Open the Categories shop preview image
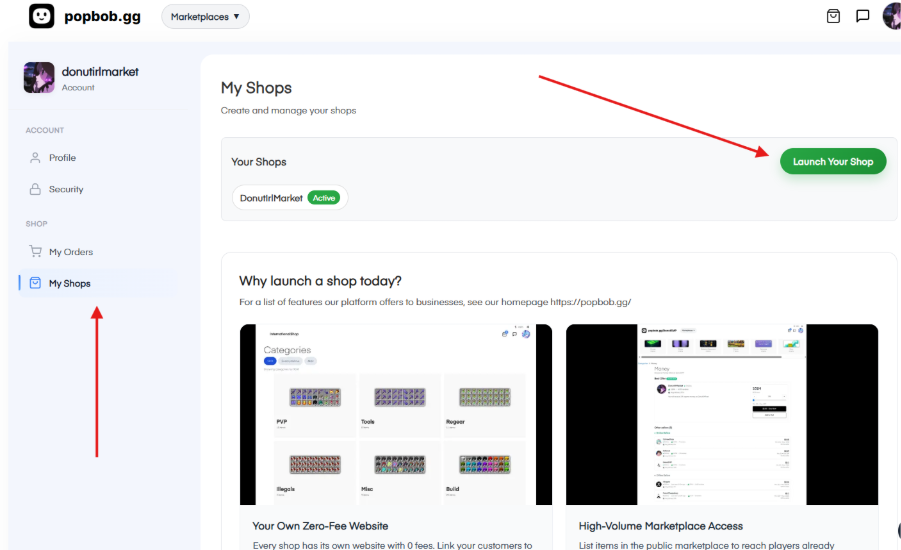This screenshot has height=550, width=901. tap(395, 414)
